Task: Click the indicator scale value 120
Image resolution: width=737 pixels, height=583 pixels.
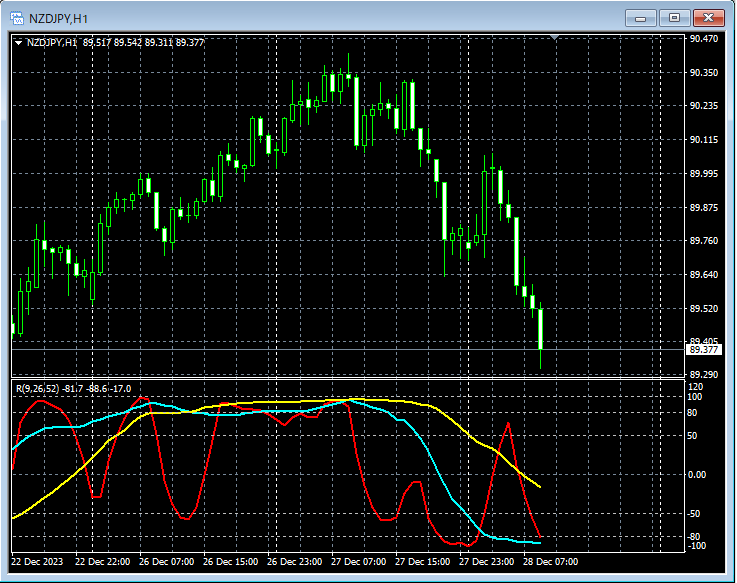Action: pyautogui.click(x=696, y=387)
